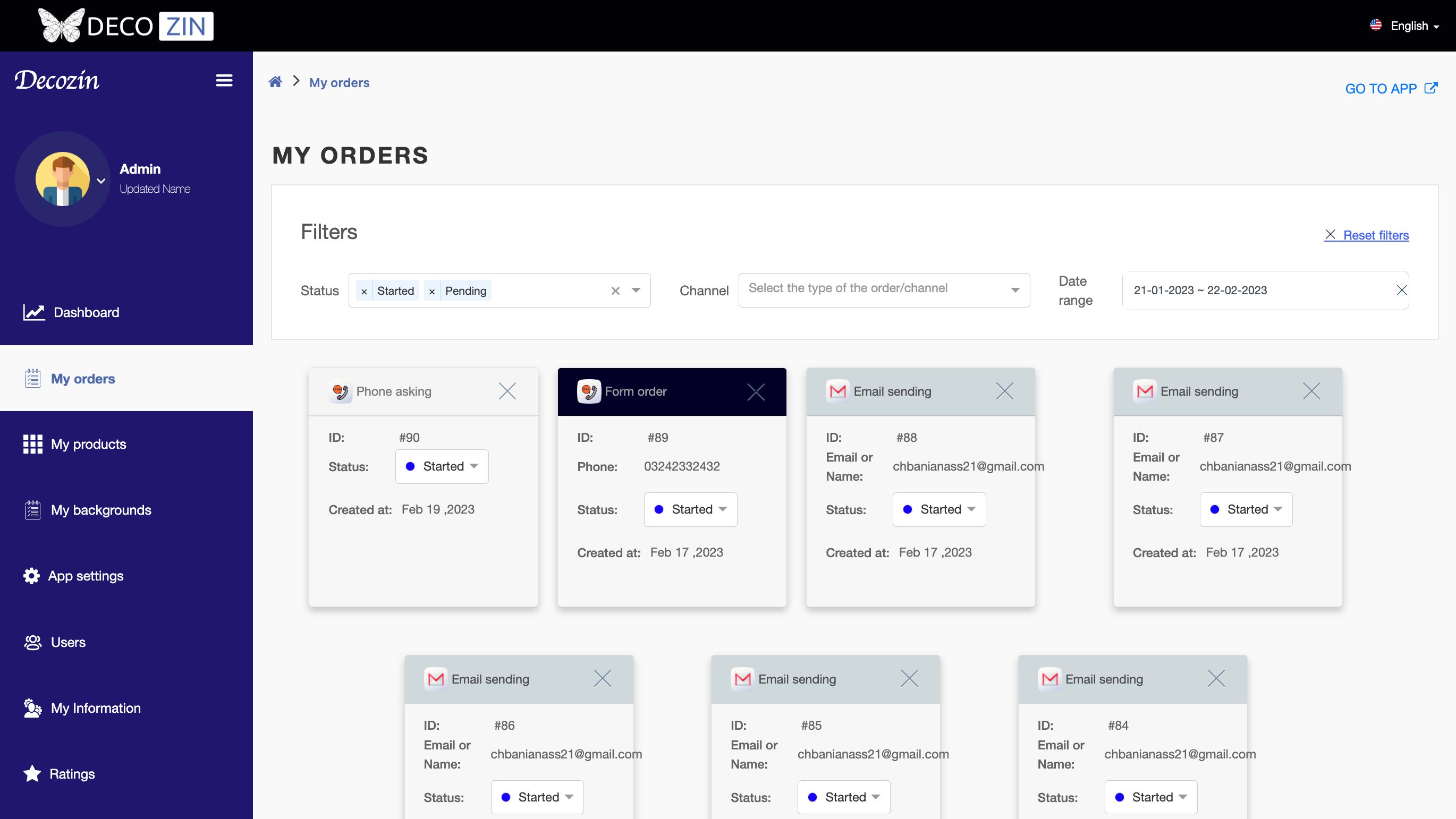Viewport: 1456px width, 819px height.
Task: Close the Form order #89 card
Action: tap(756, 391)
